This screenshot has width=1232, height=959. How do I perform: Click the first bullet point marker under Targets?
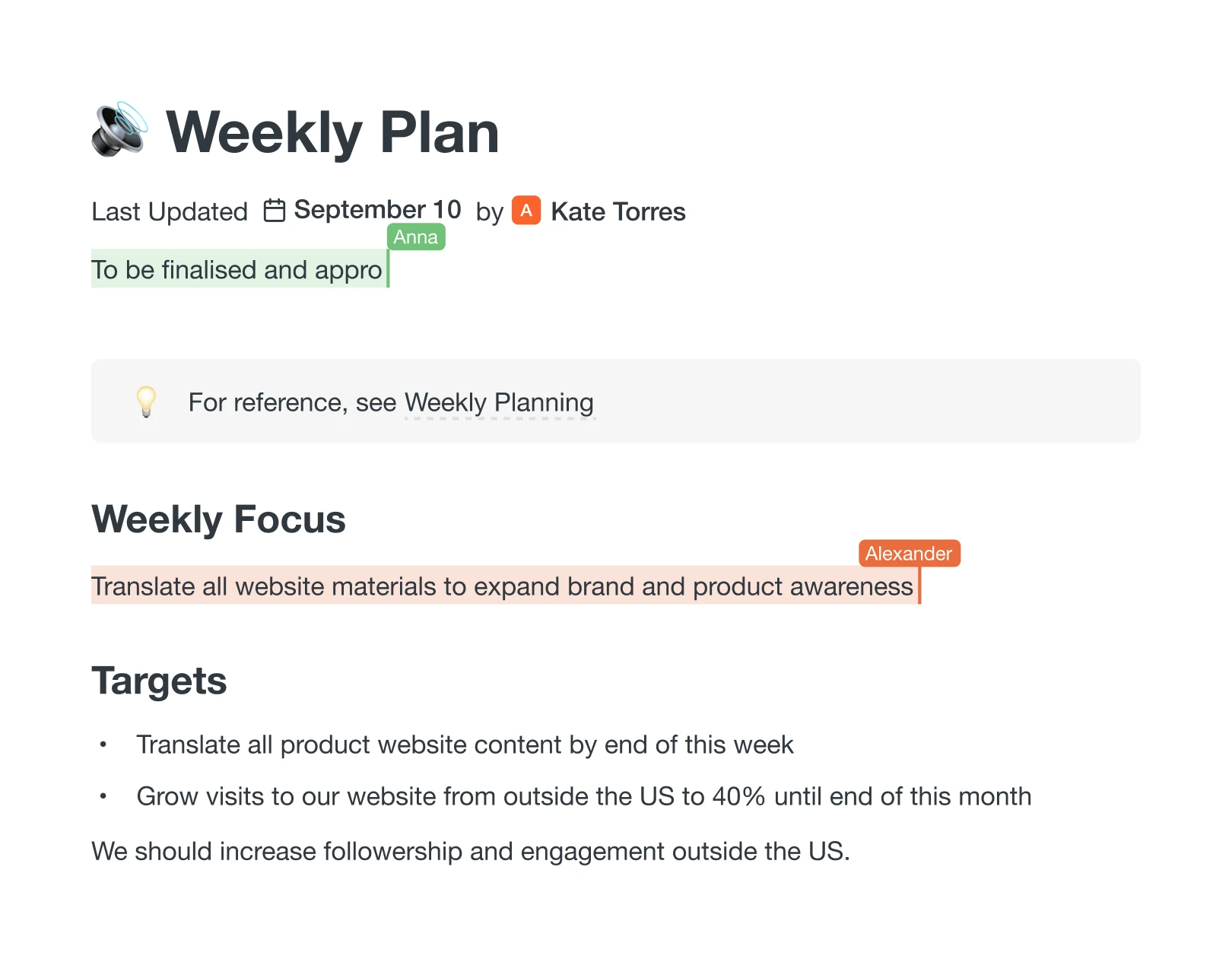click(103, 745)
